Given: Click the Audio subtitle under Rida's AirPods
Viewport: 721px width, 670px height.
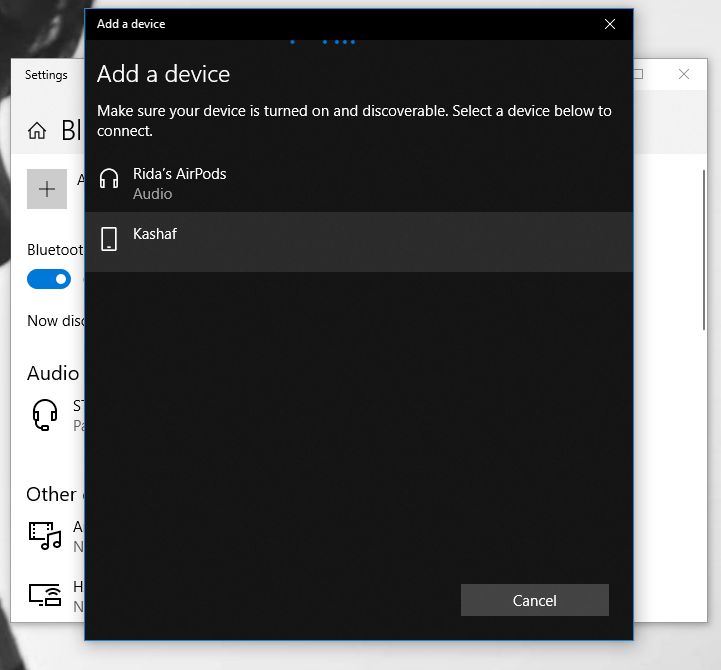Looking at the screenshot, I should tap(152, 194).
